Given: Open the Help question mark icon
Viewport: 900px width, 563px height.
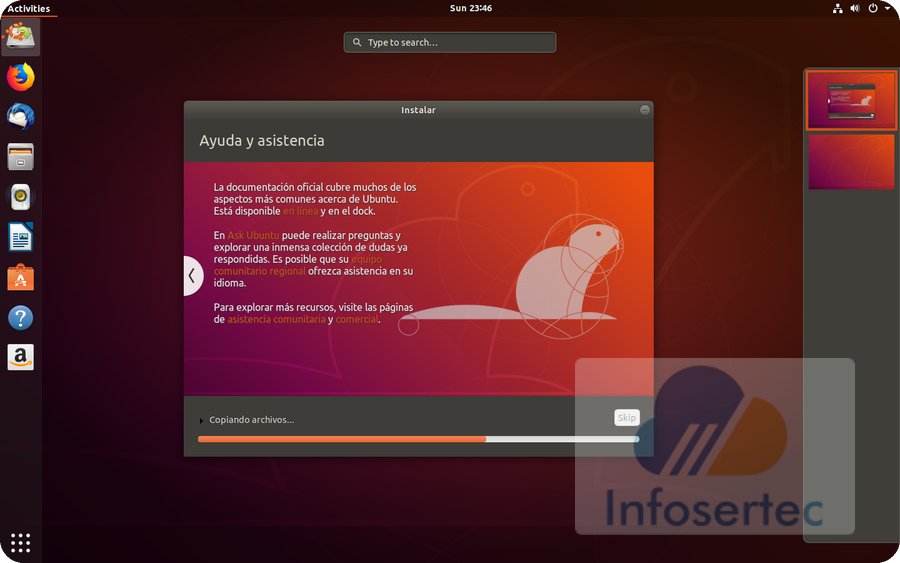Looking at the screenshot, I should coord(20,318).
